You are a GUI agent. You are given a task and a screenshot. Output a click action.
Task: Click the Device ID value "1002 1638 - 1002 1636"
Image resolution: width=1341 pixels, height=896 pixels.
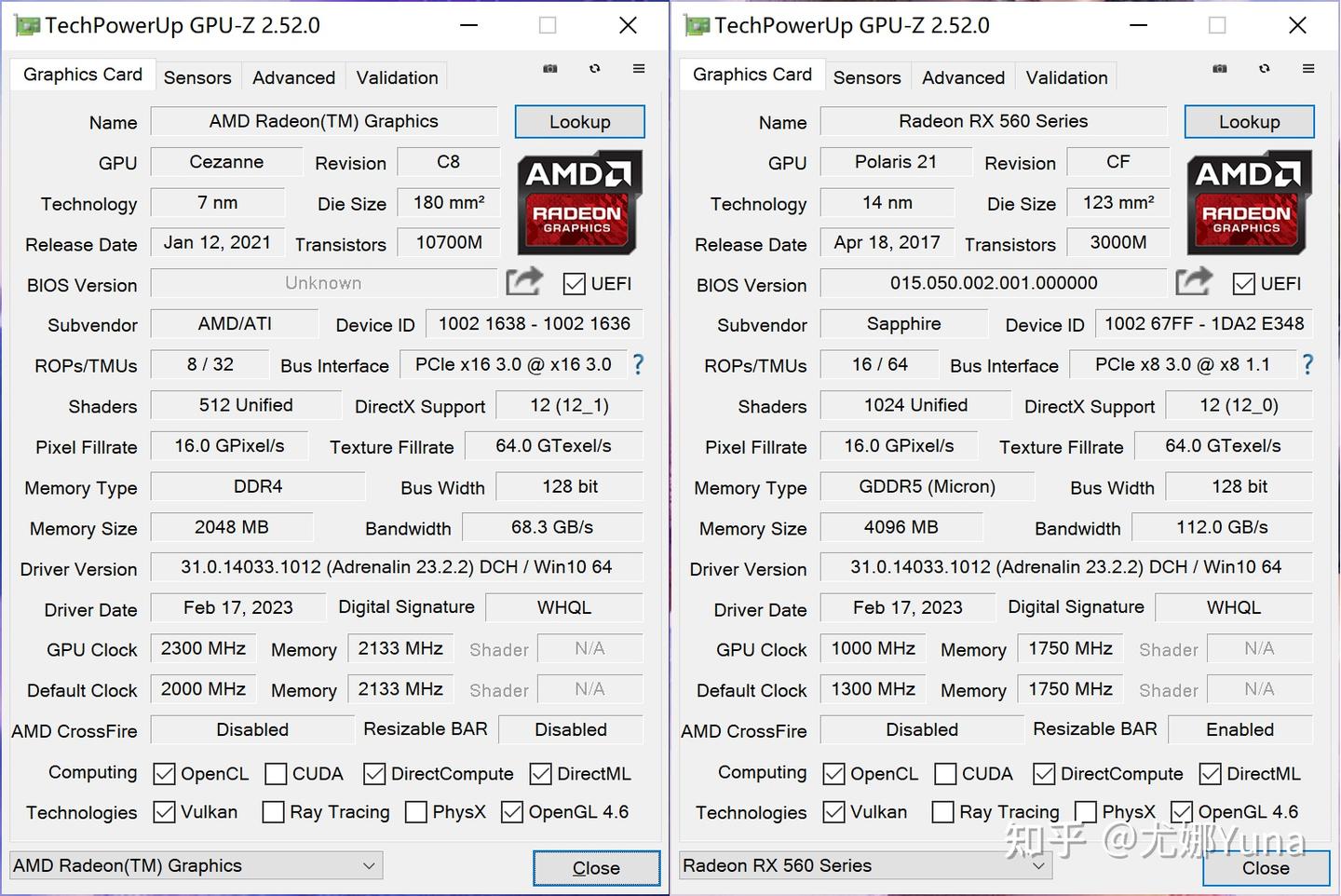pos(535,323)
